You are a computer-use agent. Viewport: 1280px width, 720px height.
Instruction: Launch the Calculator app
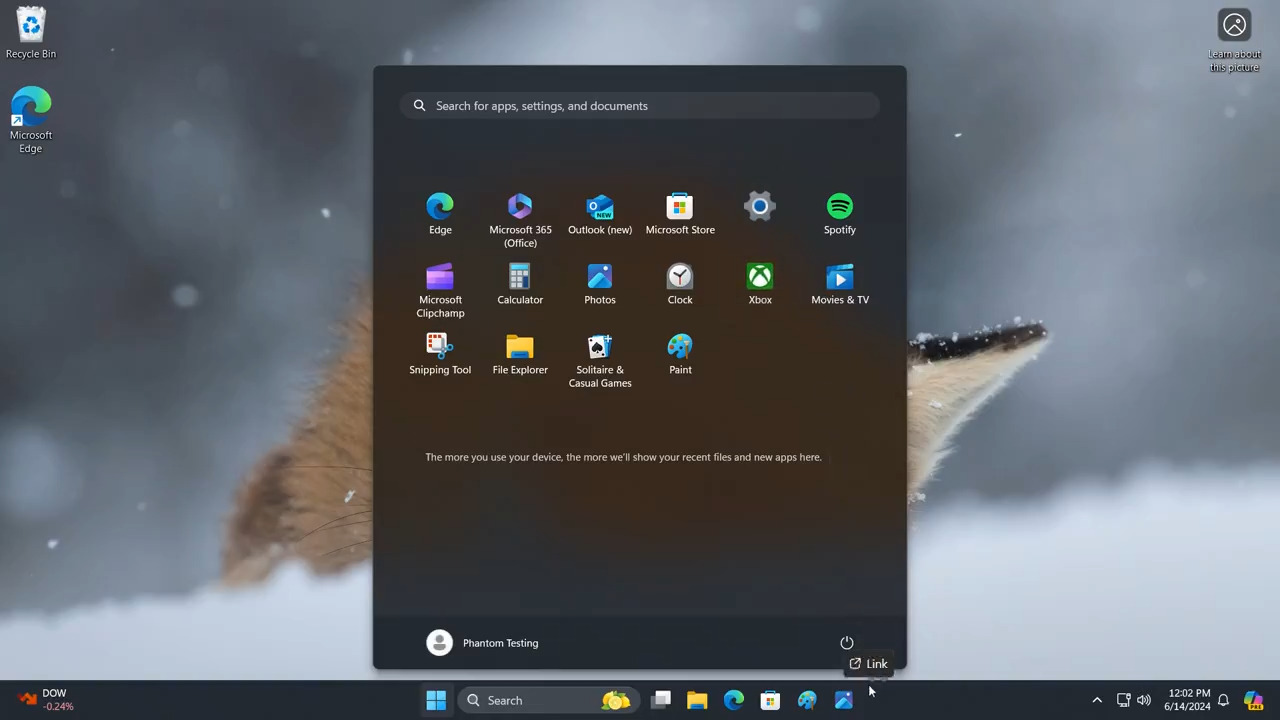(x=520, y=285)
